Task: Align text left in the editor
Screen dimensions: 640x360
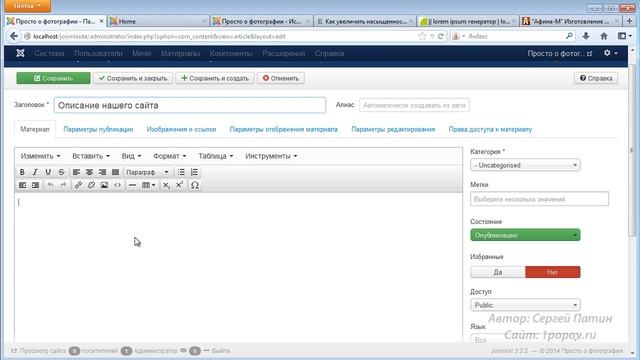Action: 76,172
